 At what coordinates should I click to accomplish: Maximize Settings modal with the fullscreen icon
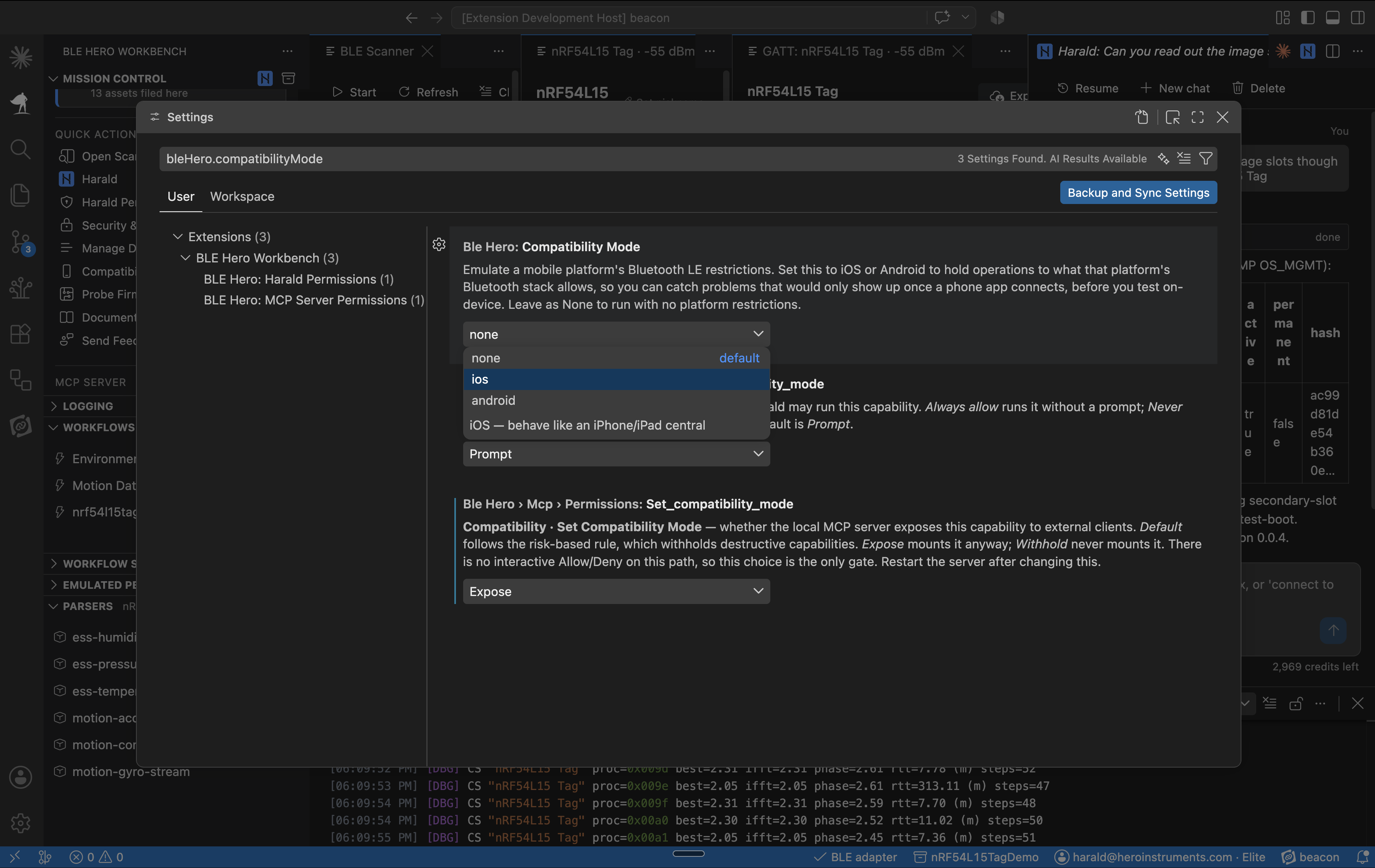point(1197,117)
